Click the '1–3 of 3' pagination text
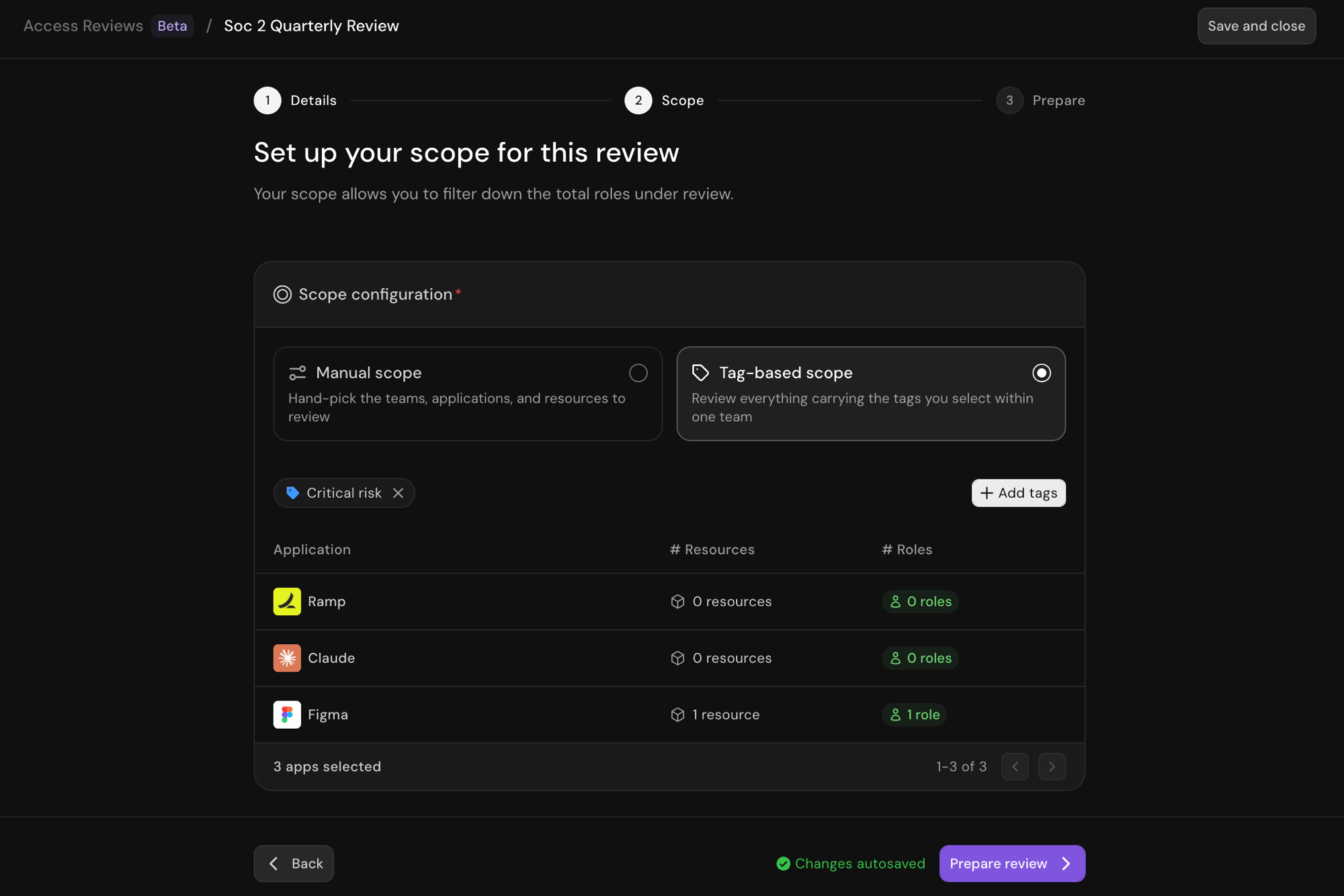The width and height of the screenshot is (1344, 896). click(x=962, y=766)
